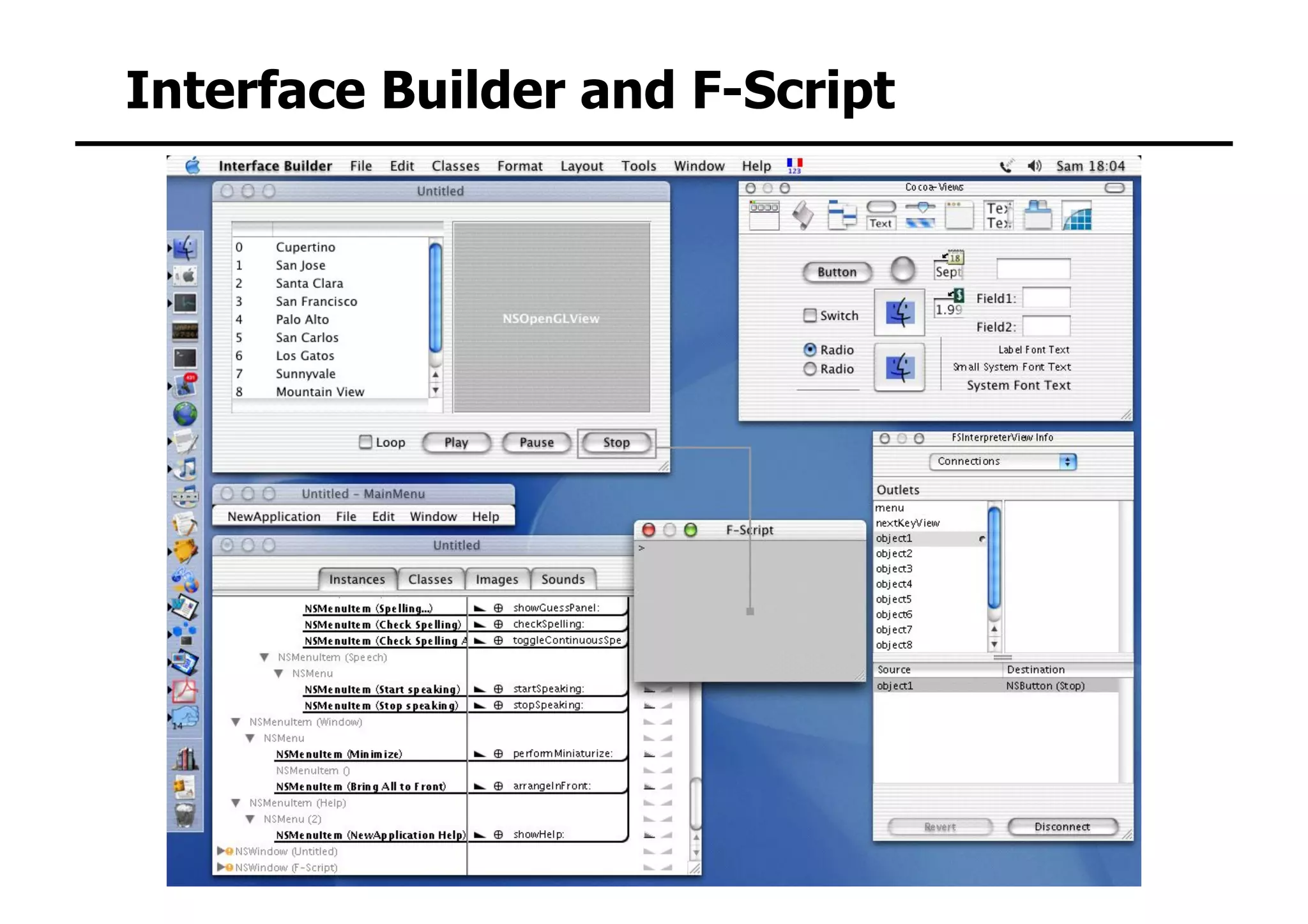Open the Tools menu in the menu bar

[639, 166]
